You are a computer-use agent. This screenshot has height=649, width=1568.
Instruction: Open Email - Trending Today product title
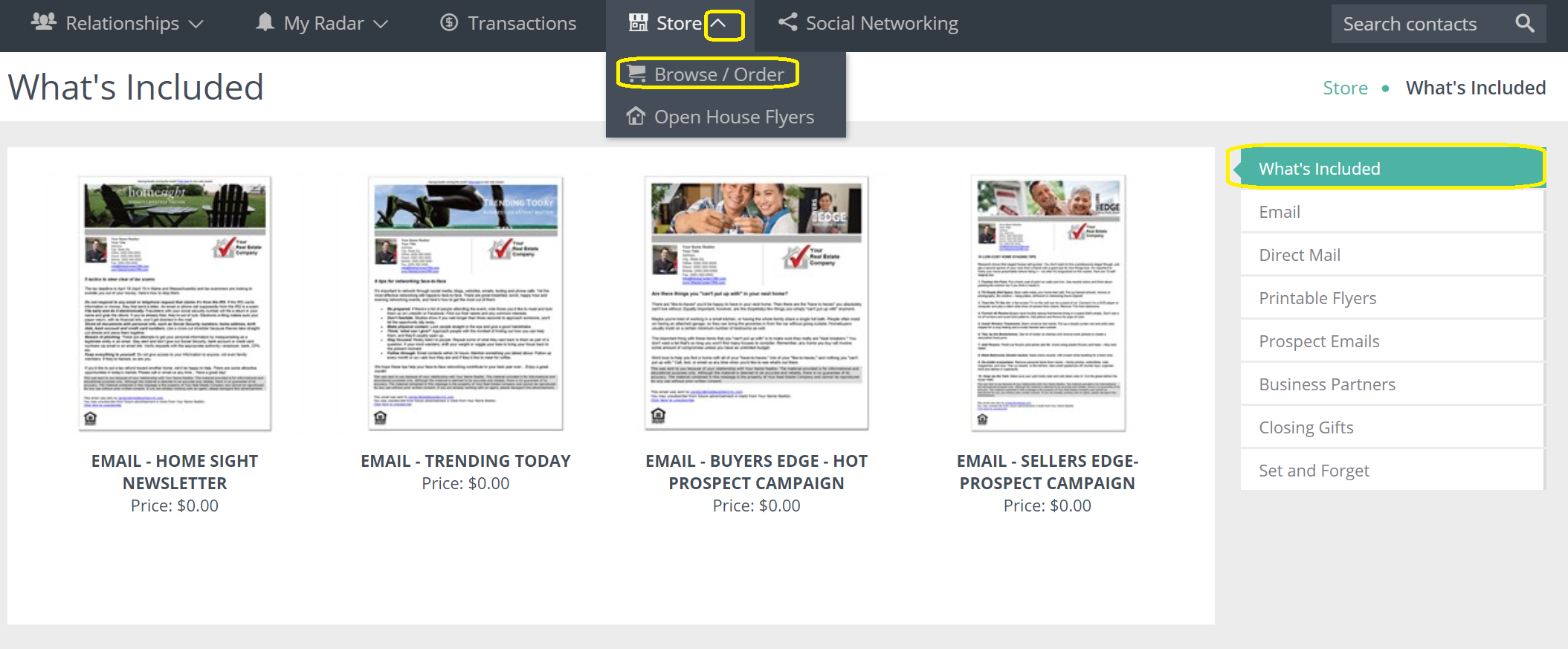tap(465, 461)
